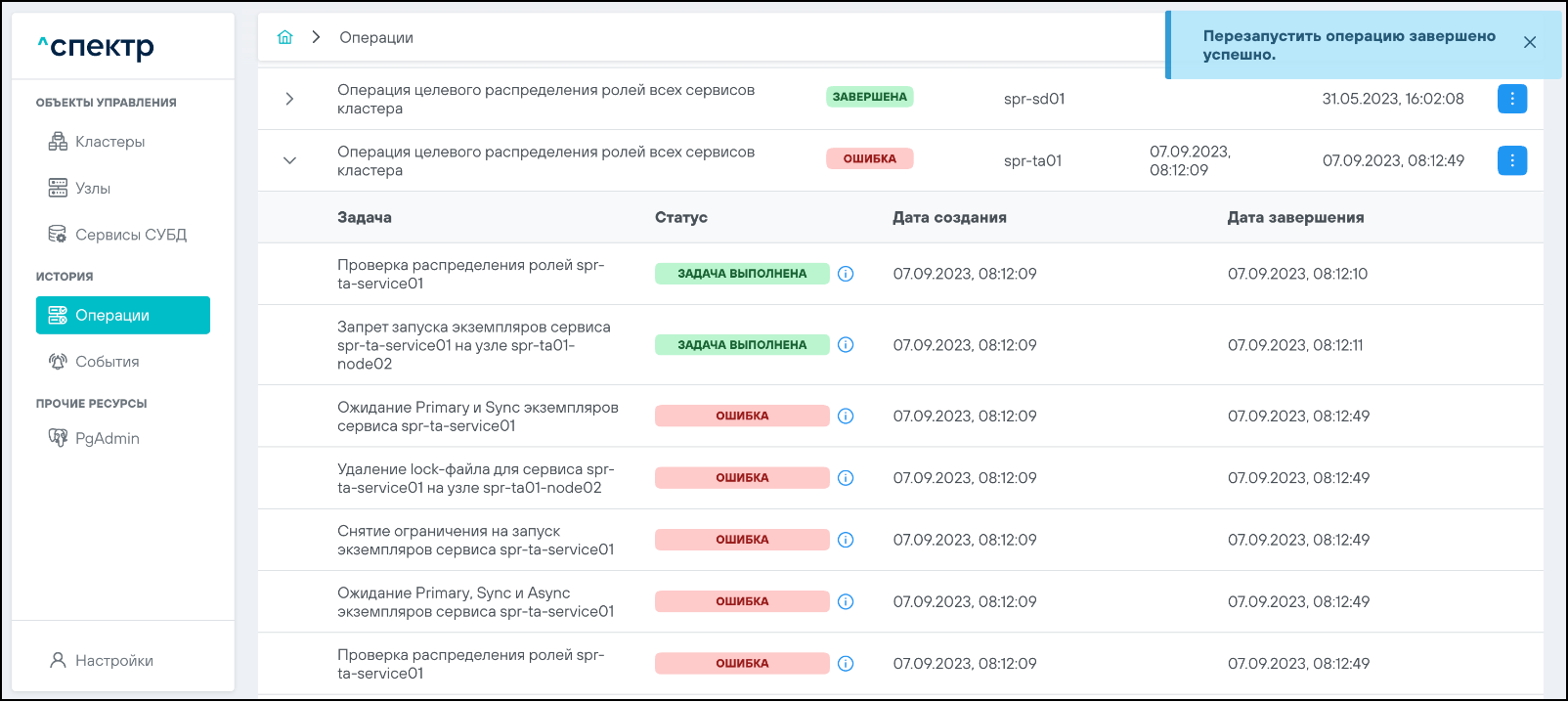Open three-dot menu for spr-sd01 operation
Image resolution: width=1568 pixels, height=702 pixels.
tap(1511, 99)
